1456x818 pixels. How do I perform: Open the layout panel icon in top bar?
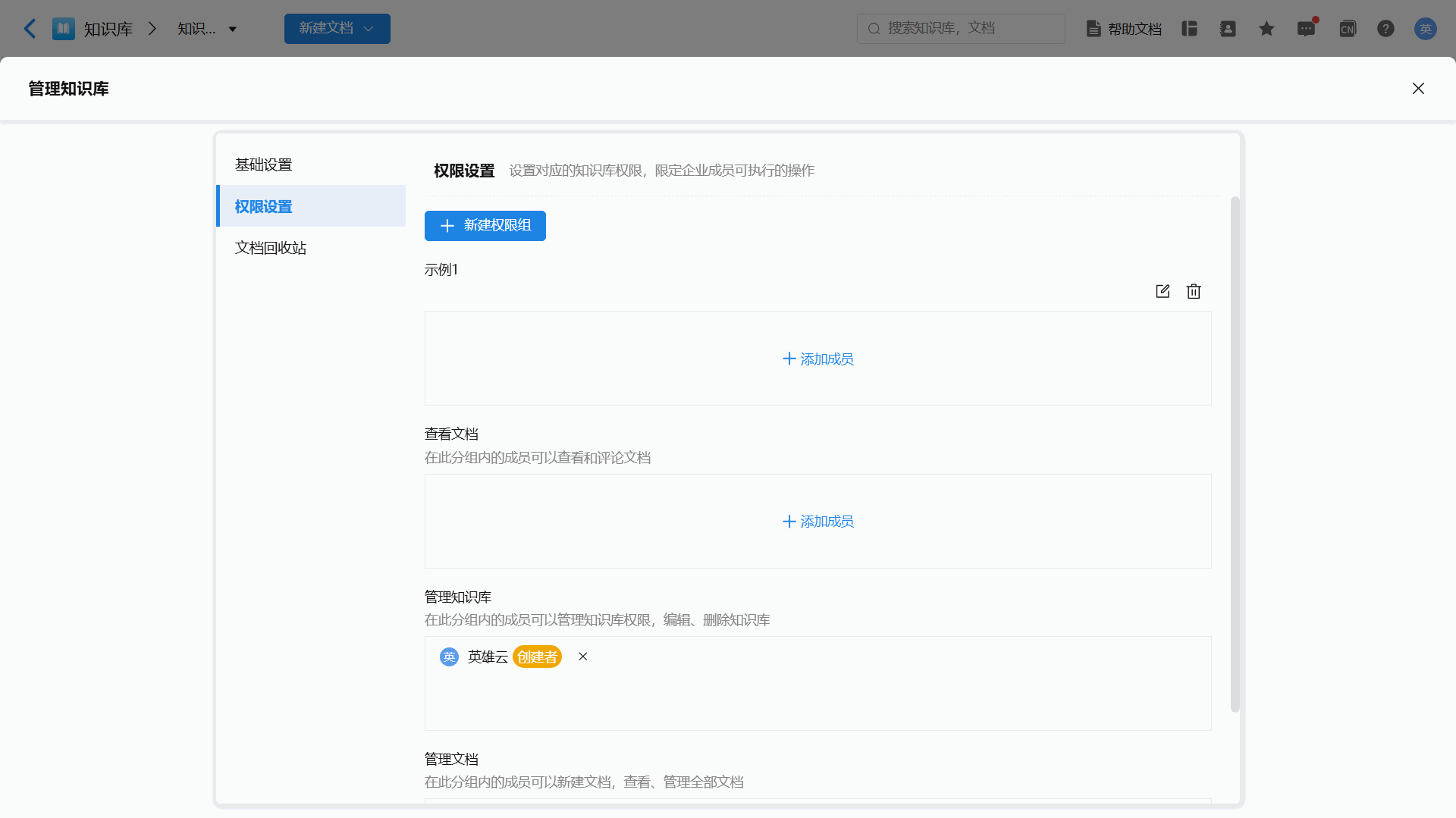point(1189,29)
